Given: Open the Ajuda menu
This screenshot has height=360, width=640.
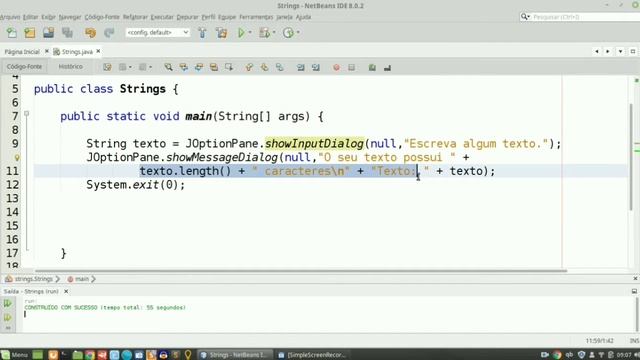Looking at the screenshot, I should (303, 17).
